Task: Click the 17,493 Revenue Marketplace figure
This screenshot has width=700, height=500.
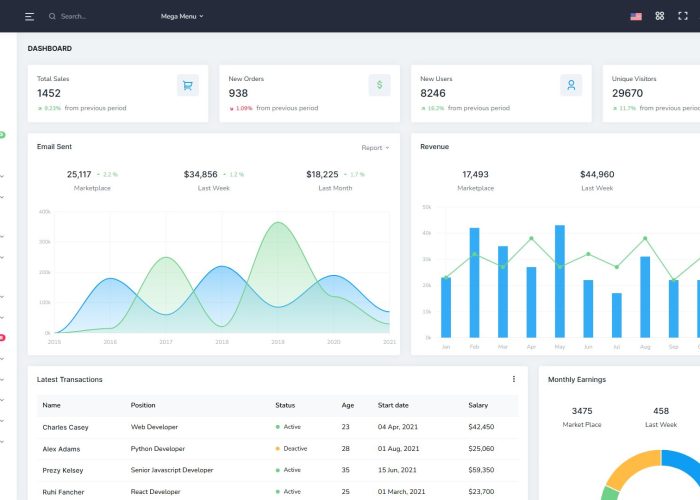Action: (x=475, y=175)
